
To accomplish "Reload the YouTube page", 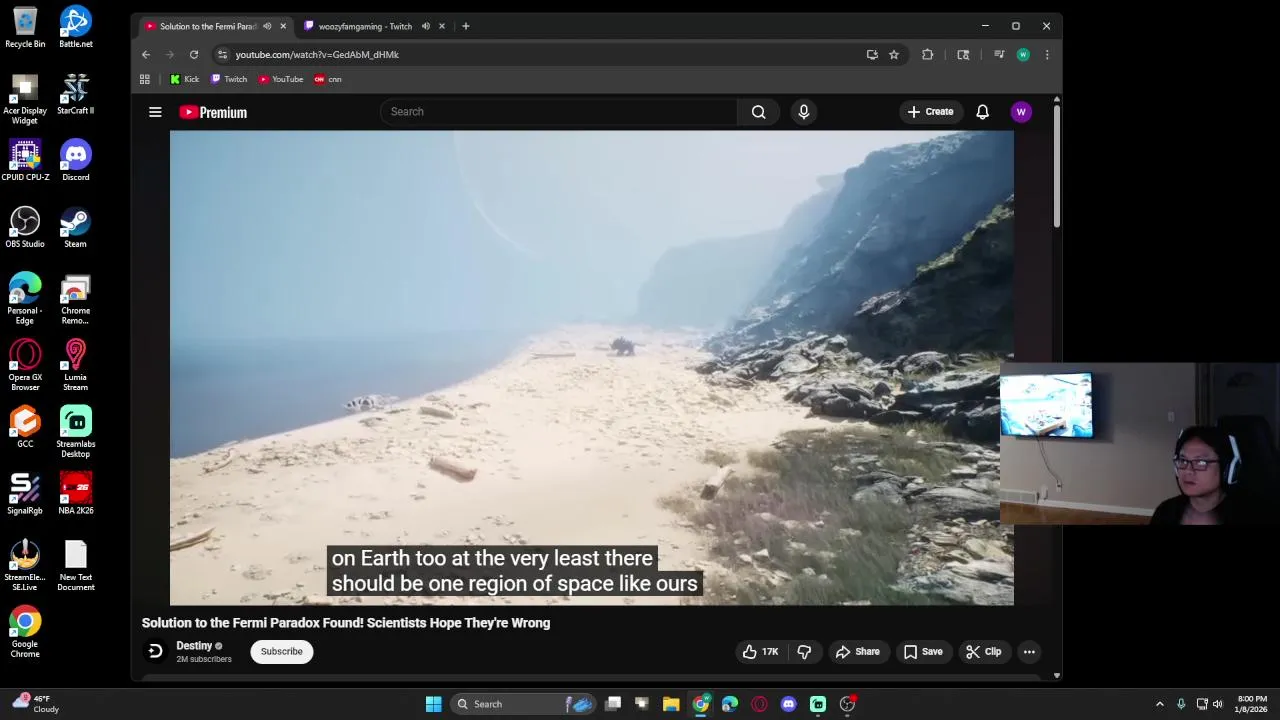I will coord(194,55).
